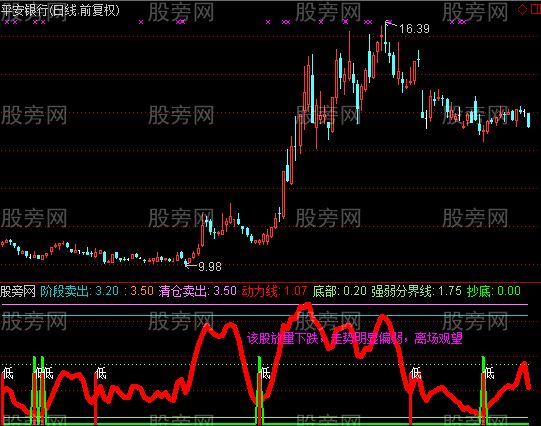Click the 股旁网 indicator name in sub-chart header
Screen dimensions: 541x426
pos(18,291)
